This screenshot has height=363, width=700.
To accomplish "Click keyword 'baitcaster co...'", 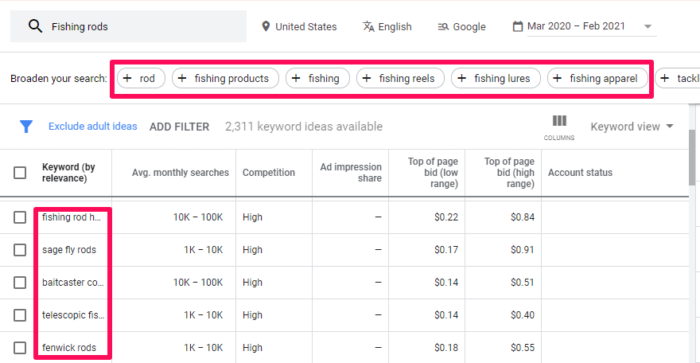I will point(73,282).
